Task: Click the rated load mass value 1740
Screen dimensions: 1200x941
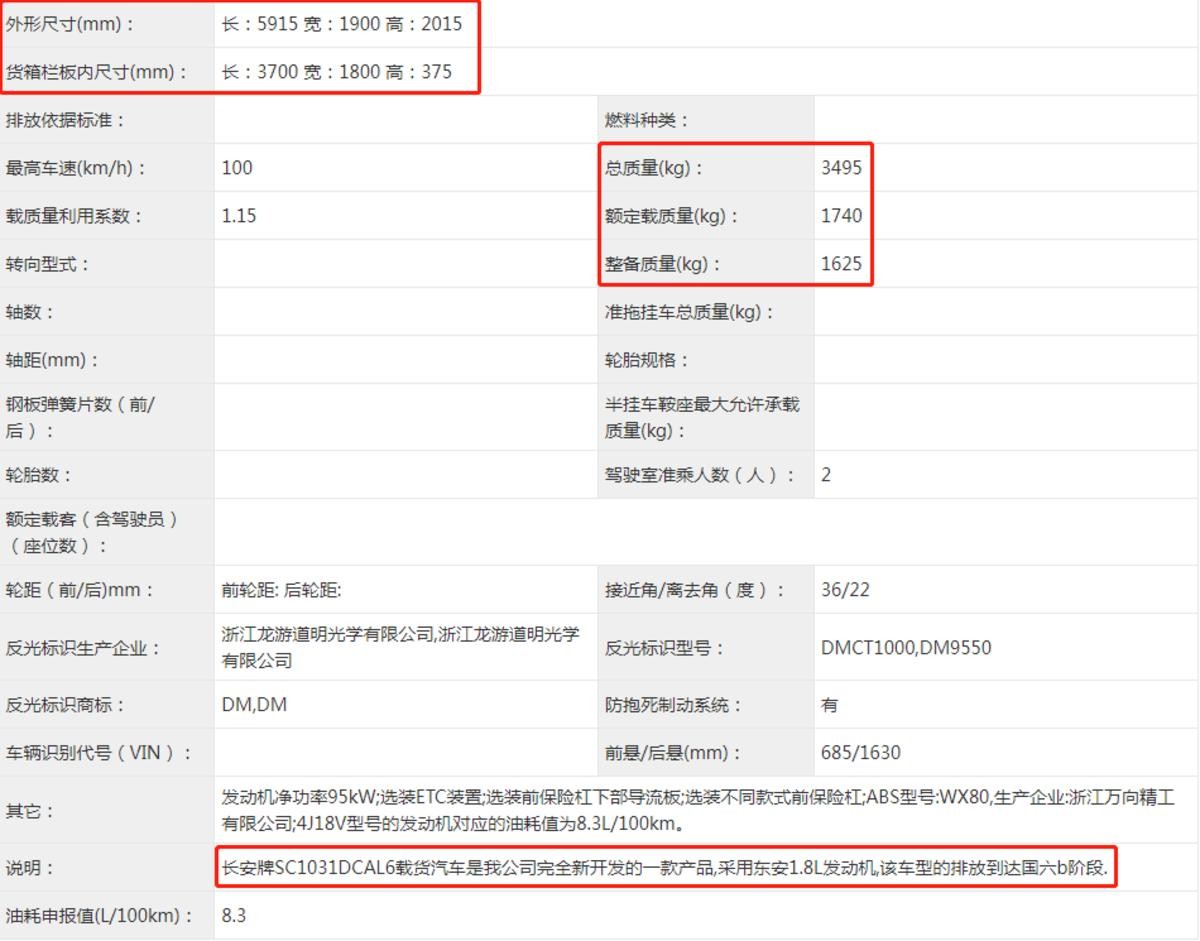Action: (x=841, y=216)
